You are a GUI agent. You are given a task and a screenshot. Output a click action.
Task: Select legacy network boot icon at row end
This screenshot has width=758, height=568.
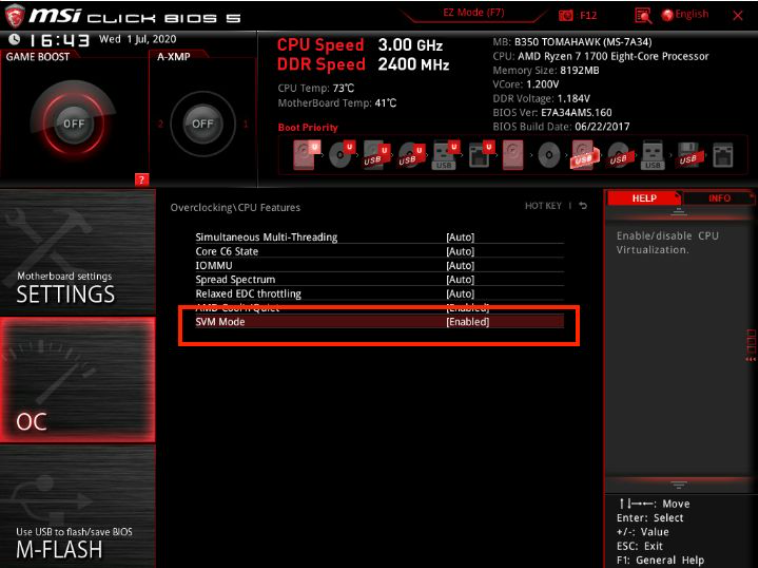[723, 155]
